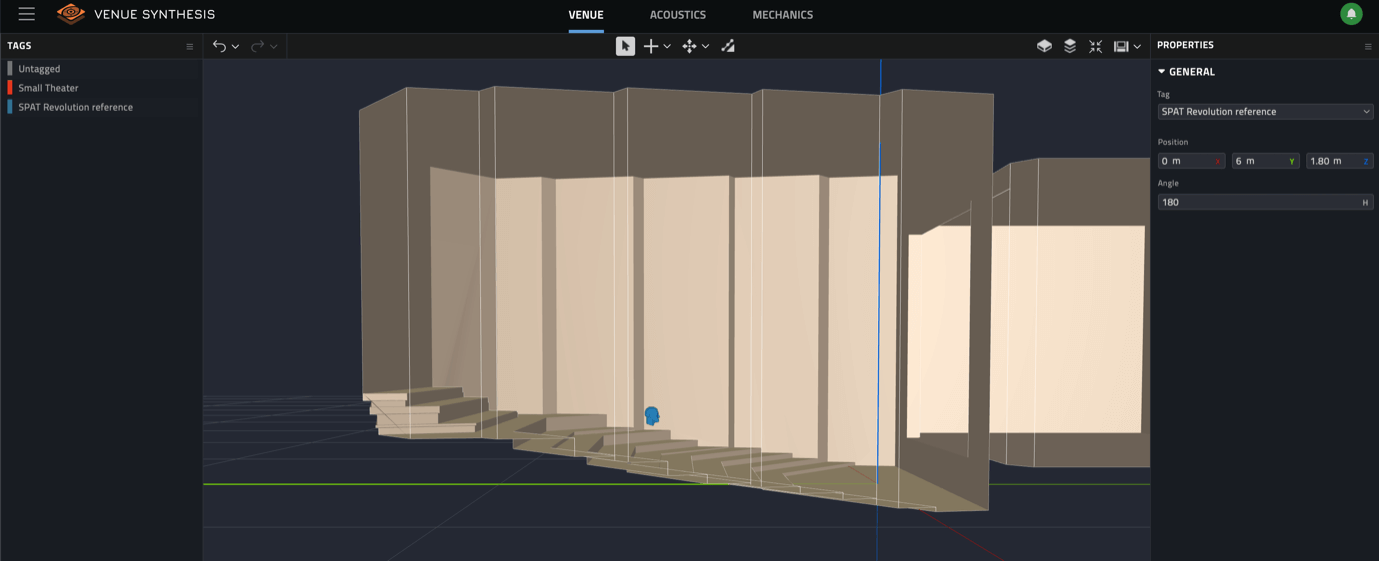This screenshot has width=1384, height=565.
Task: Activate the move arrows tool
Action: point(689,46)
